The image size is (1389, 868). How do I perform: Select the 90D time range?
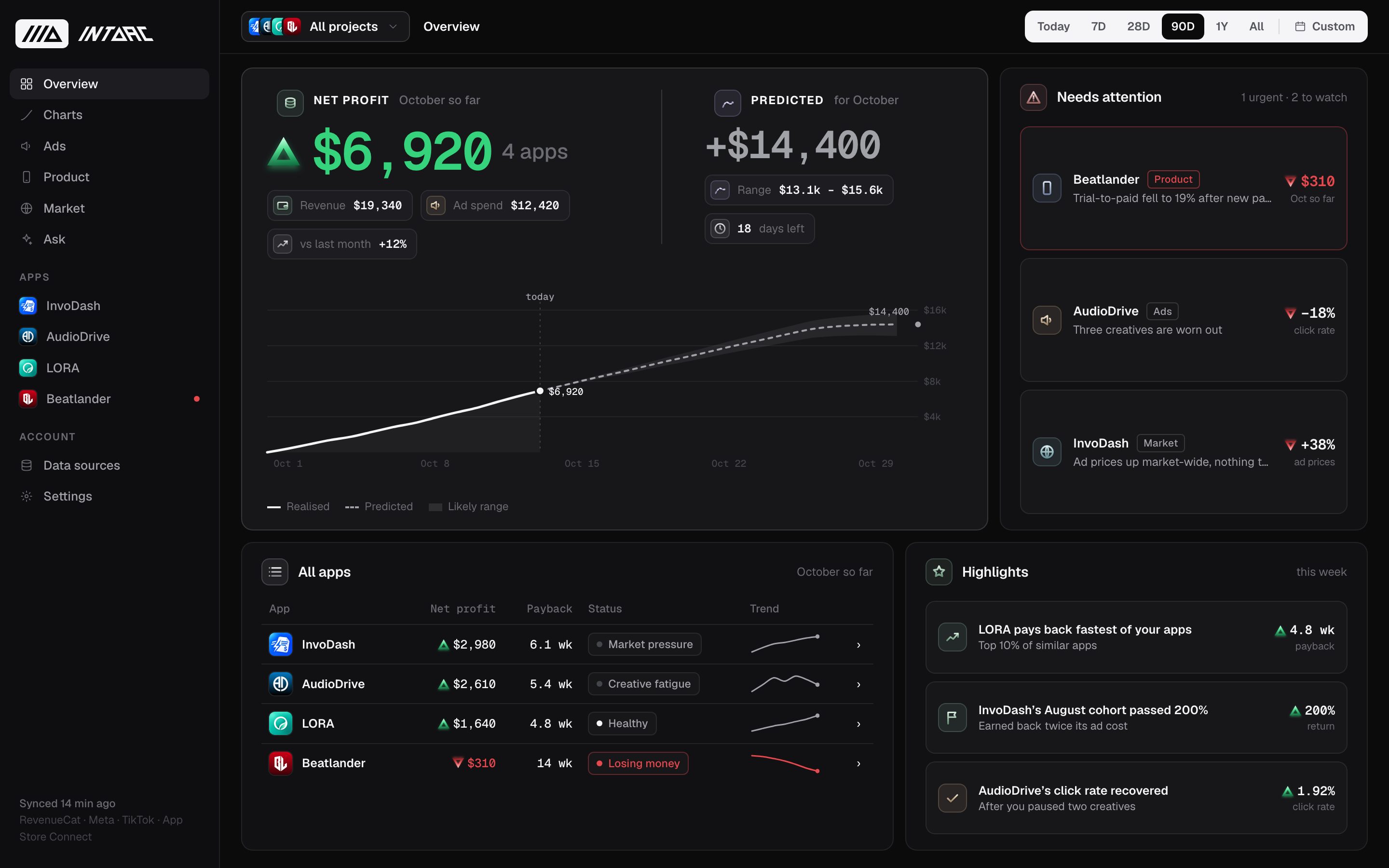[x=1183, y=27]
